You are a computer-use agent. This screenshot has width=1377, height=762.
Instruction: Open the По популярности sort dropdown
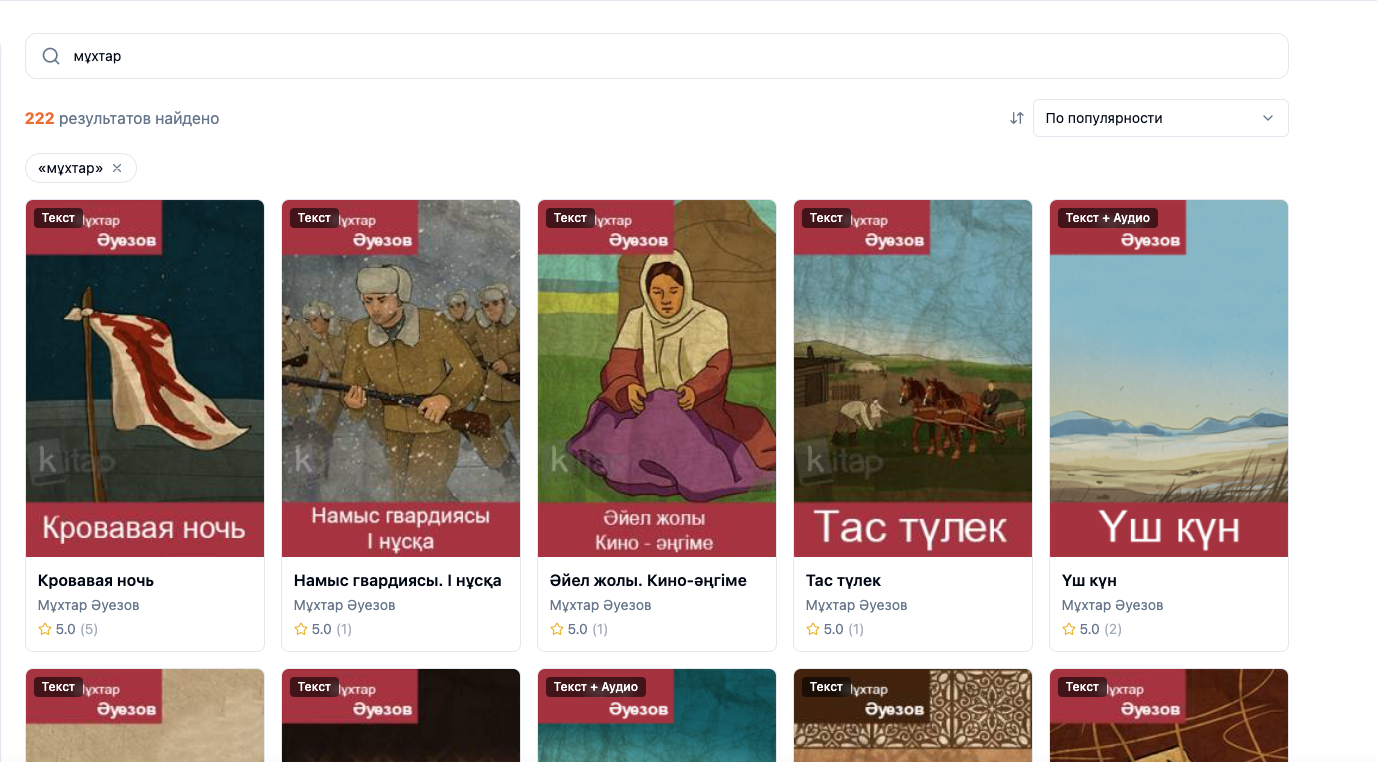[x=1160, y=118]
